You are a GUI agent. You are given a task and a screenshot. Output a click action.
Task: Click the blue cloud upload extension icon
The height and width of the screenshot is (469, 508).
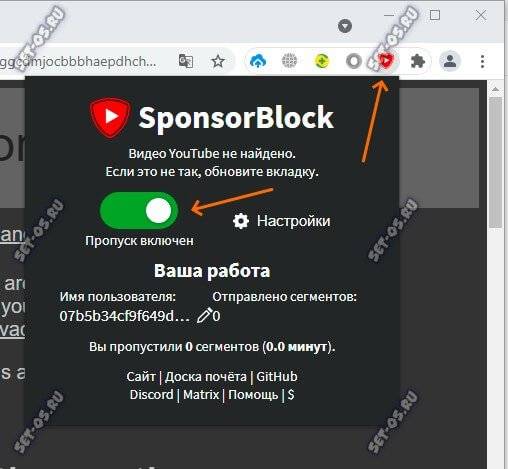(x=258, y=61)
